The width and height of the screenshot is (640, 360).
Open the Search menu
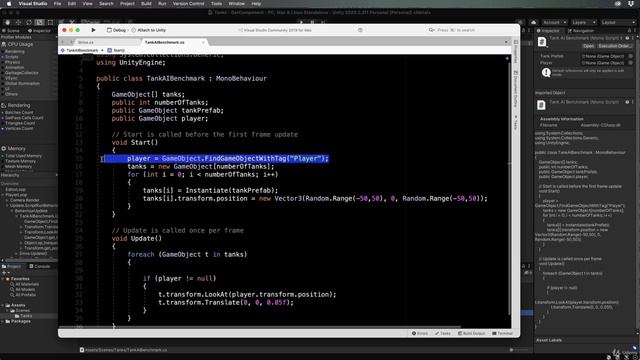[106, 4]
